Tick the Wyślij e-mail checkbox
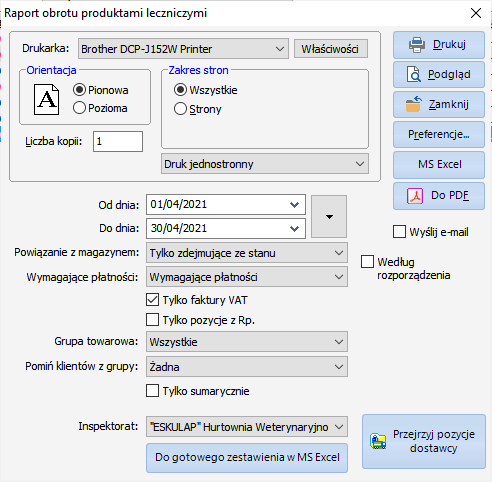 (399, 232)
